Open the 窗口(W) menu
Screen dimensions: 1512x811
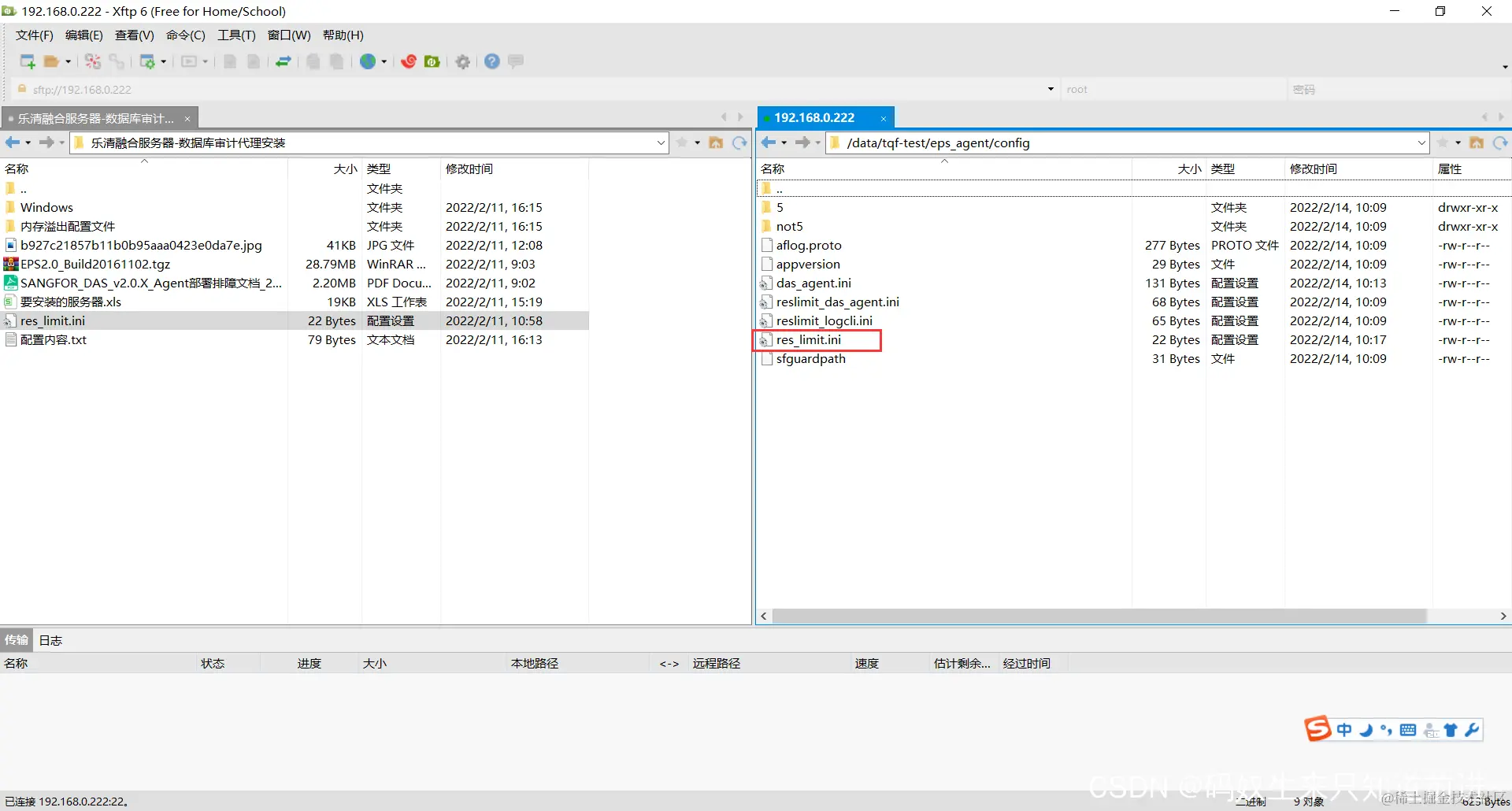(289, 35)
